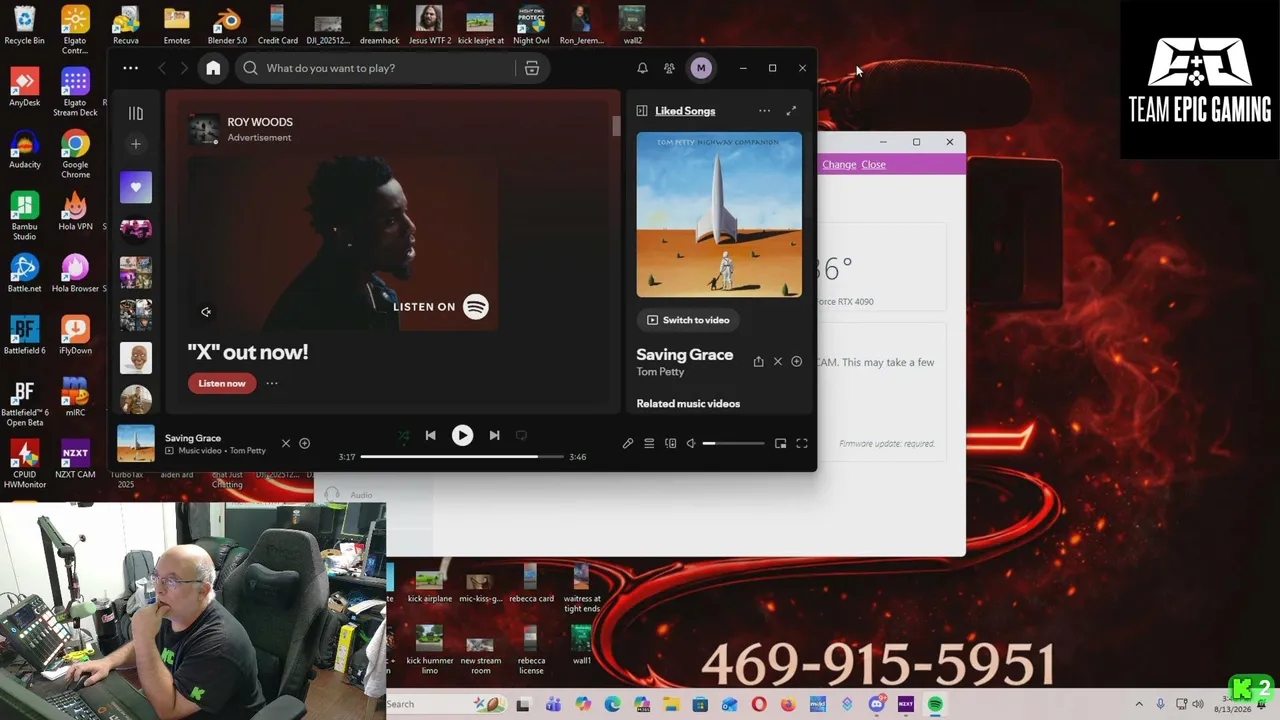Open the Audacity desktop icon

pyautogui.click(x=25, y=149)
